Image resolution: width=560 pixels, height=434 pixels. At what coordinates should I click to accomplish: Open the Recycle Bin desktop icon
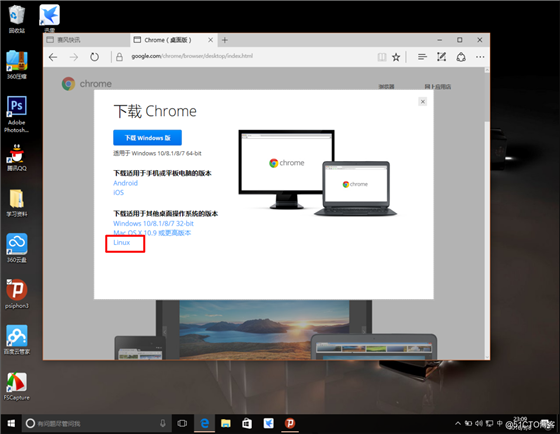click(16, 19)
